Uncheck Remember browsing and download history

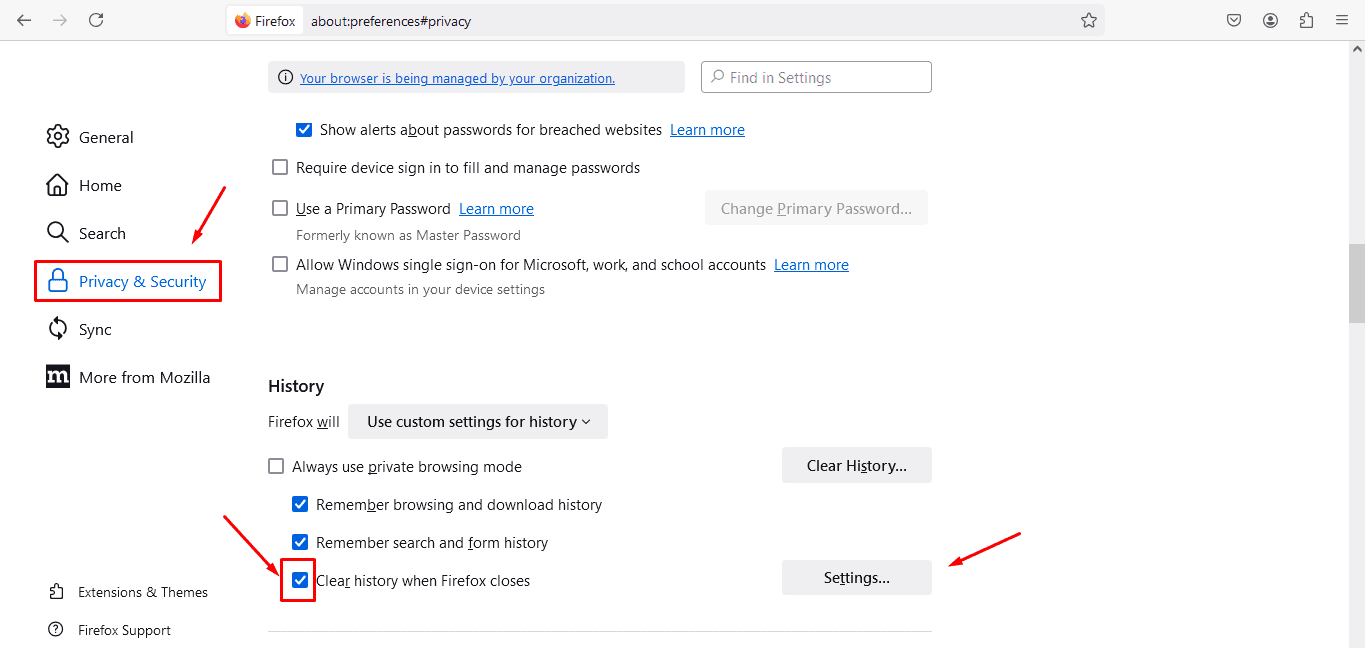300,505
